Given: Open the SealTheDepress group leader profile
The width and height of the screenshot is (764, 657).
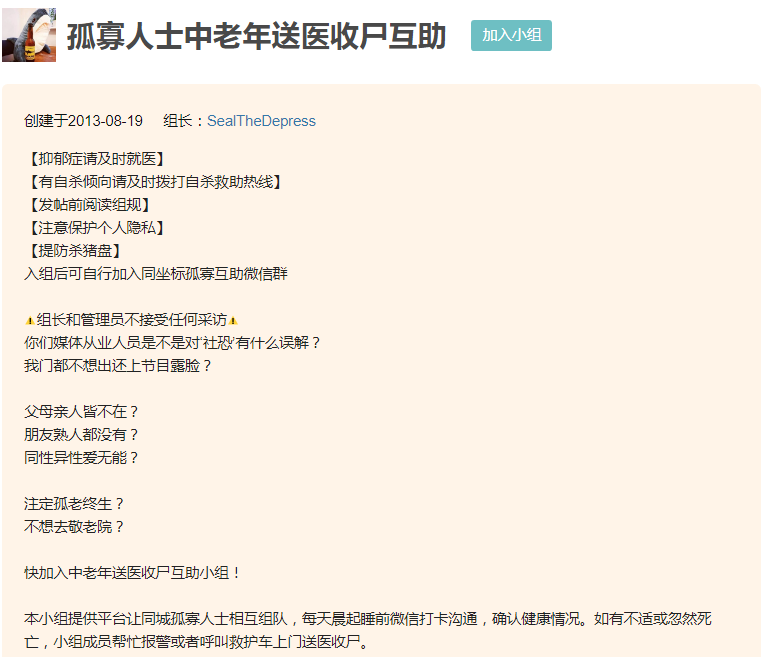Looking at the screenshot, I should pyautogui.click(x=261, y=121).
